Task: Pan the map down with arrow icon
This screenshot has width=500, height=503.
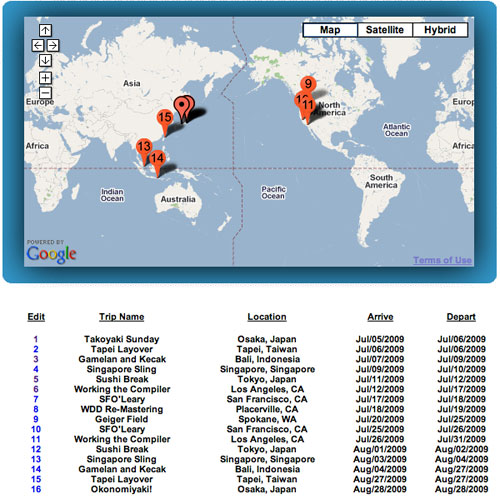Action: click(x=45, y=60)
